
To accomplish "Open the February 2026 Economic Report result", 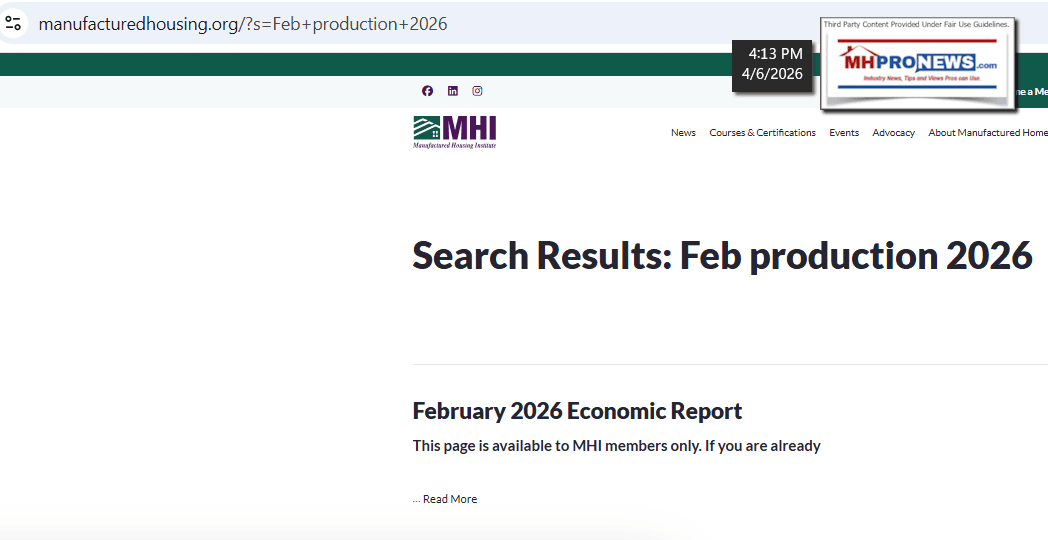I will point(577,411).
